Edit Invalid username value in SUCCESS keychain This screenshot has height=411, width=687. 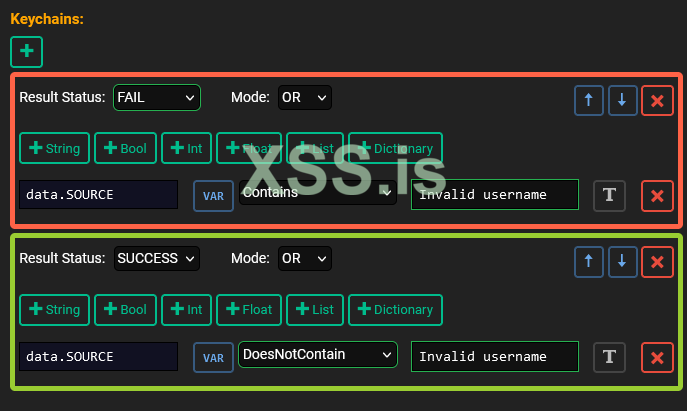pyautogui.click(x=495, y=357)
